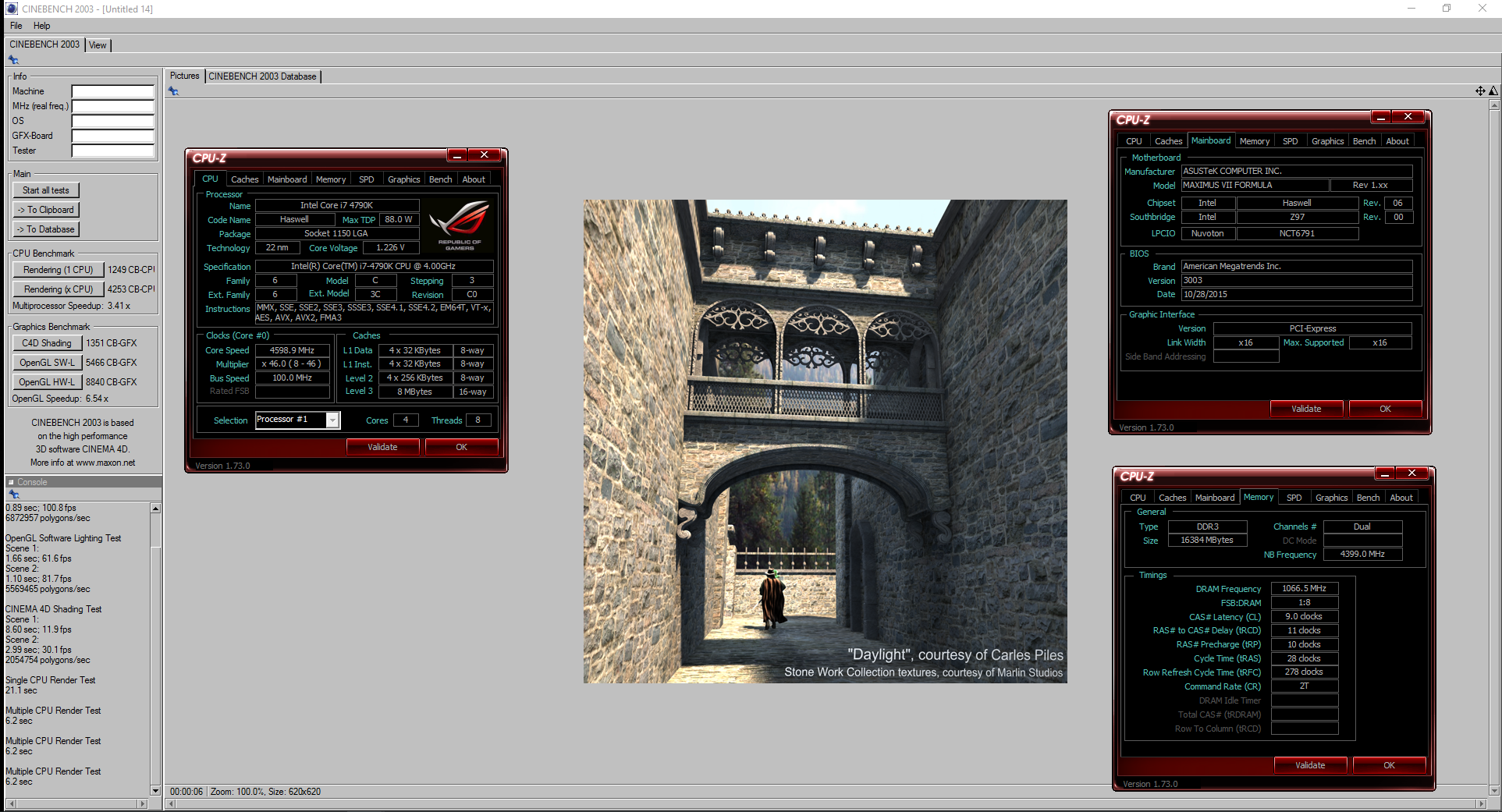Open About tab in CPU-Z Mainboard window
The width and height of the screenshot is (1502, 812).
[1397, 141]
